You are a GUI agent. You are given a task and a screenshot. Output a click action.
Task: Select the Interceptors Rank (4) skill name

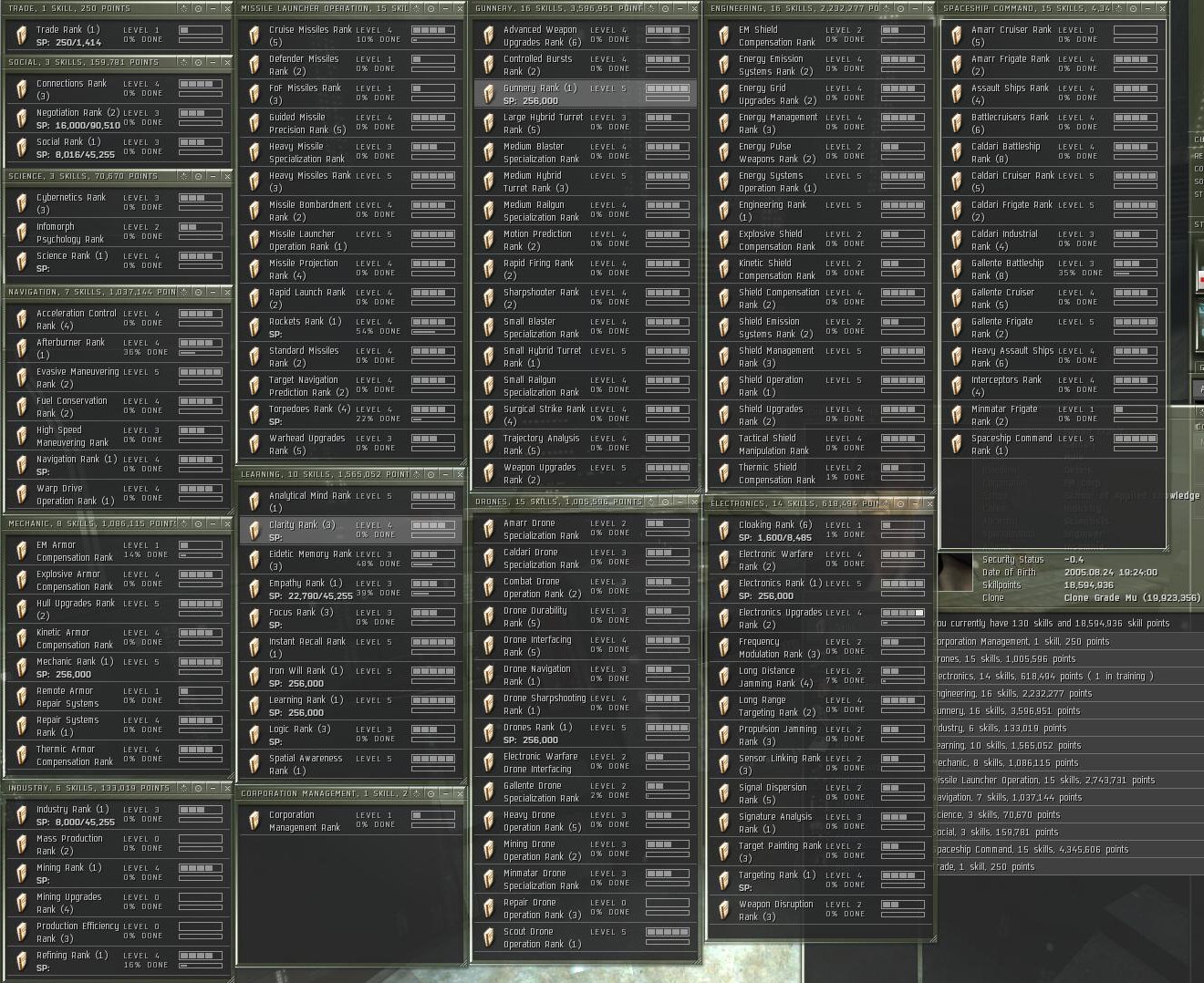coord(1006,386)
